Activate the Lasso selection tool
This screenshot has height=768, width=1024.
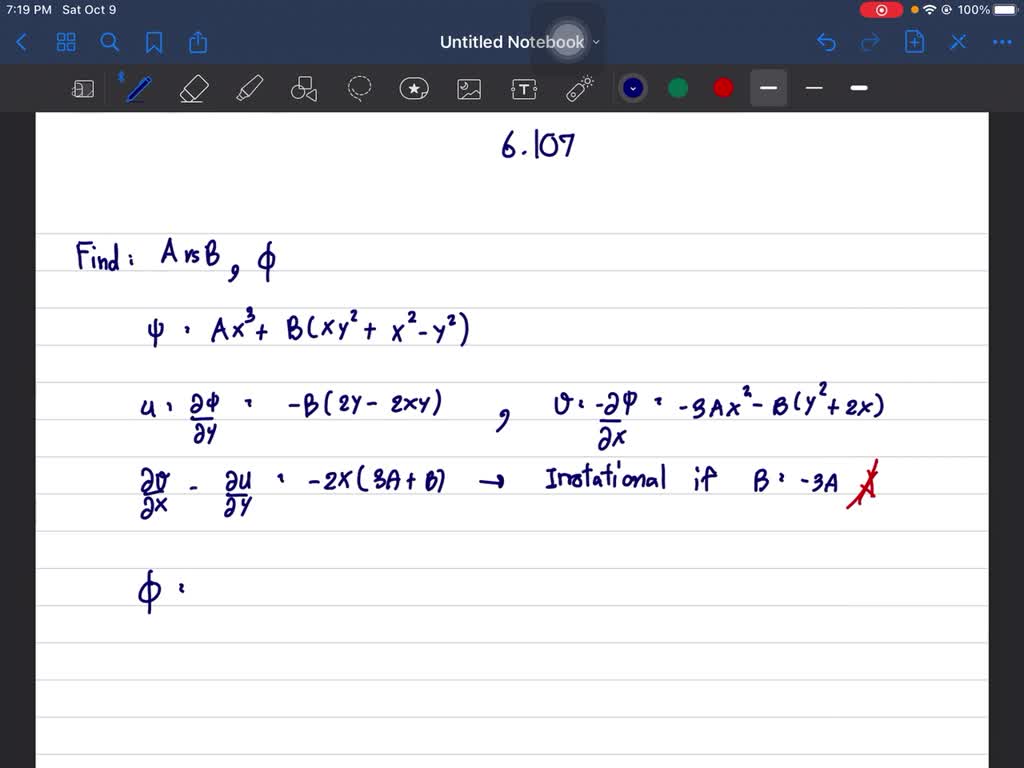click(x=359, y=88)
